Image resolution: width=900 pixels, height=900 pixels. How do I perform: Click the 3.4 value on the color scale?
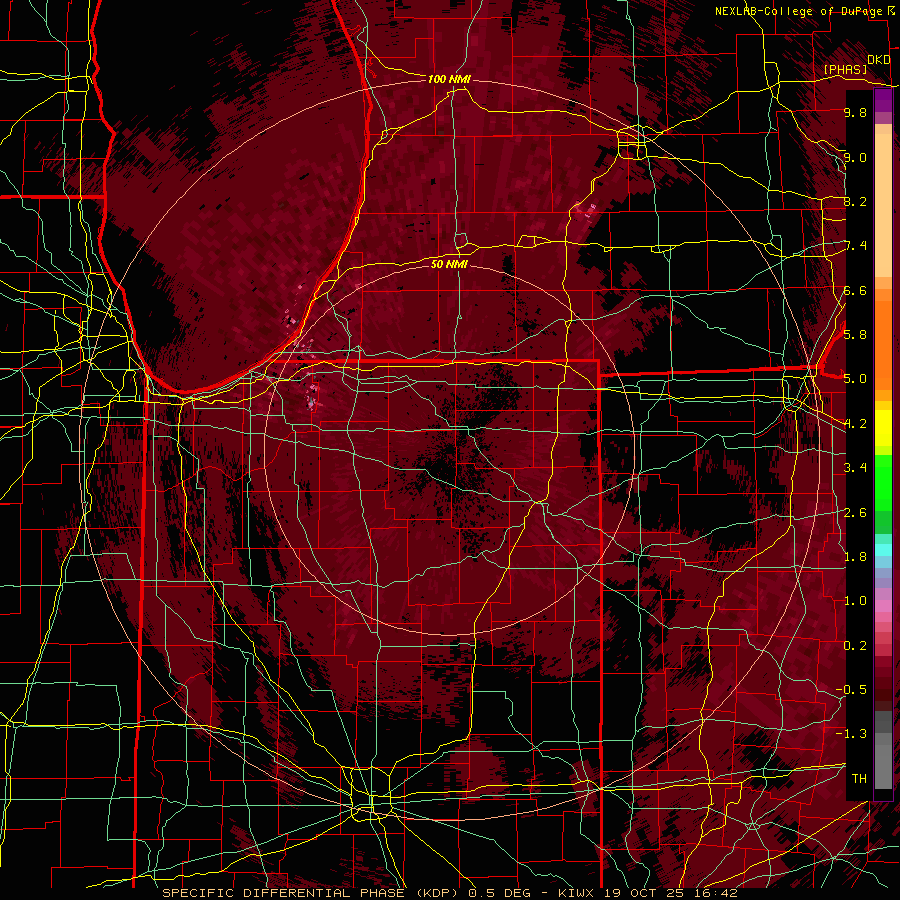(855, 468)
